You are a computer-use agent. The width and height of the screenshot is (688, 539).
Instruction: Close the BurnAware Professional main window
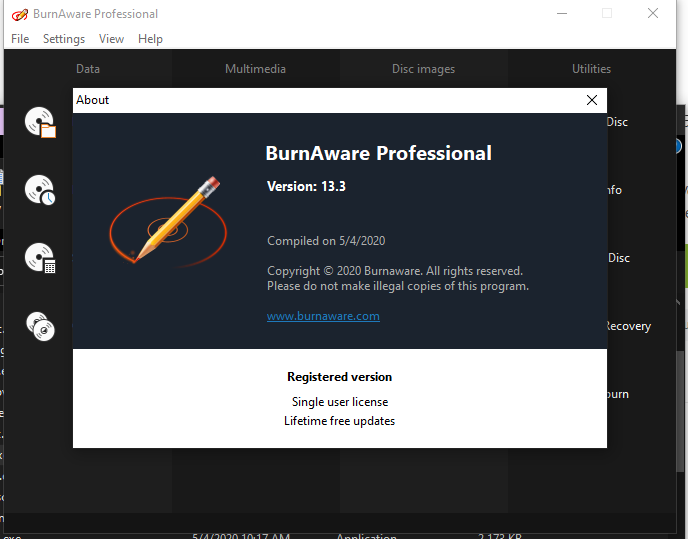point(653,14)
